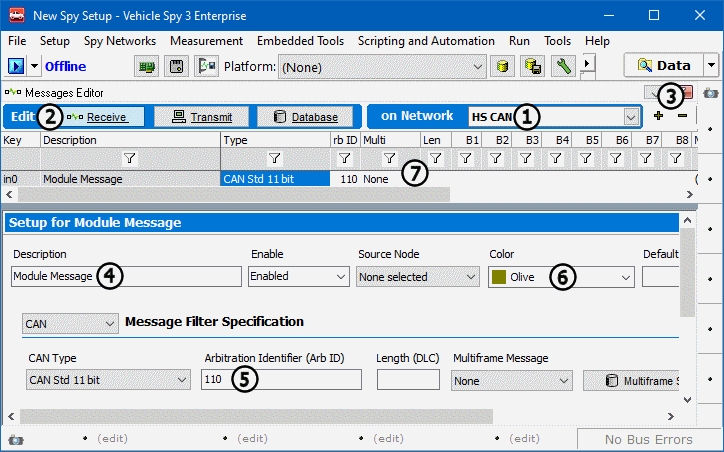Switch to the Database messages view

coord(305,117)
